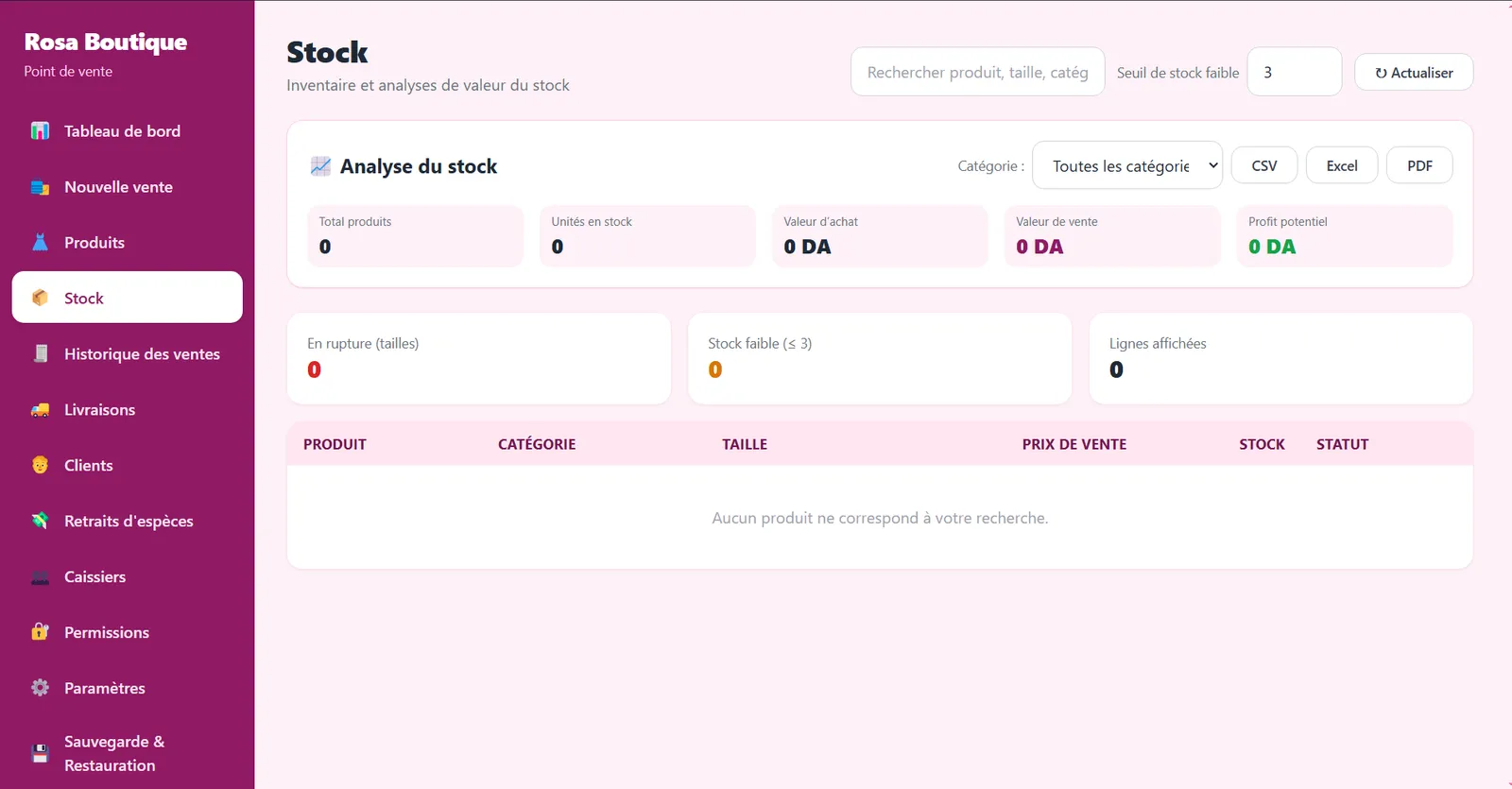Open the Permissions page
The height and width of the screenshot is (789, 1512).
(107, 633)
